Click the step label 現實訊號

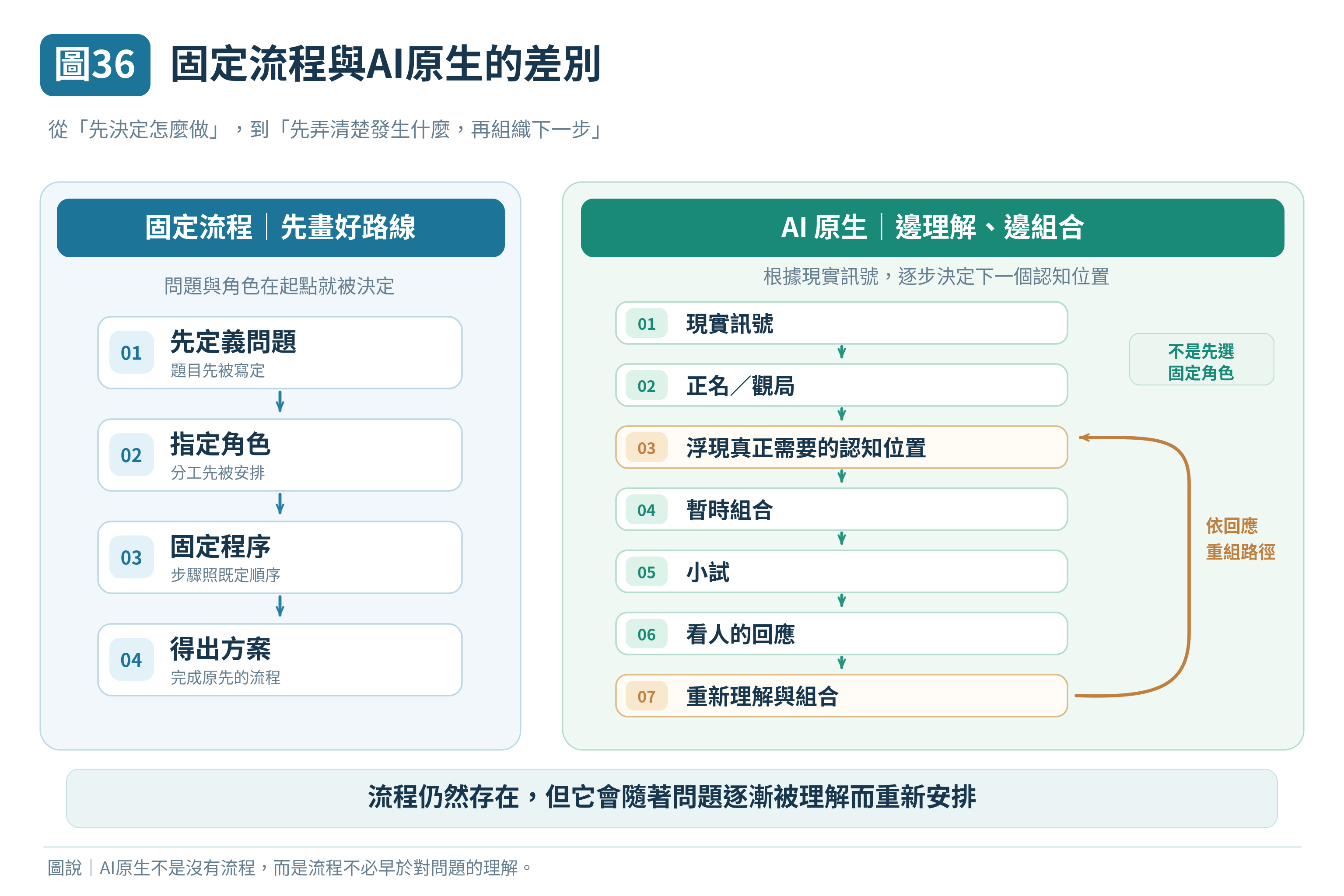click(730, 323)
